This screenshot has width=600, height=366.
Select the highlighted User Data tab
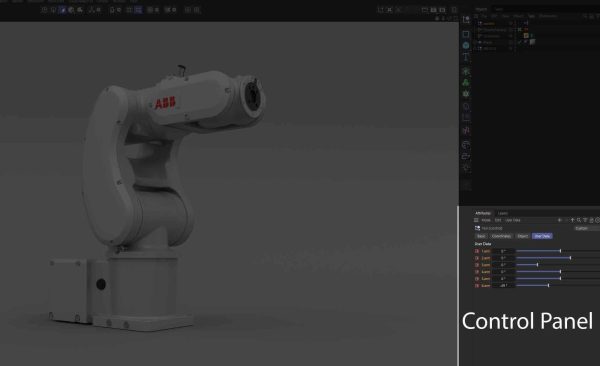coord(542,236)
